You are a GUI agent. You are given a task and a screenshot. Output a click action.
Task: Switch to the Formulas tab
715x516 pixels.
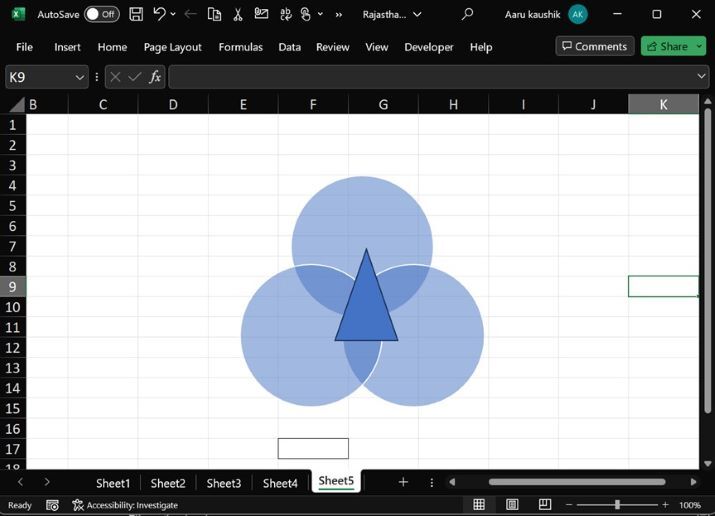point(240,47)
